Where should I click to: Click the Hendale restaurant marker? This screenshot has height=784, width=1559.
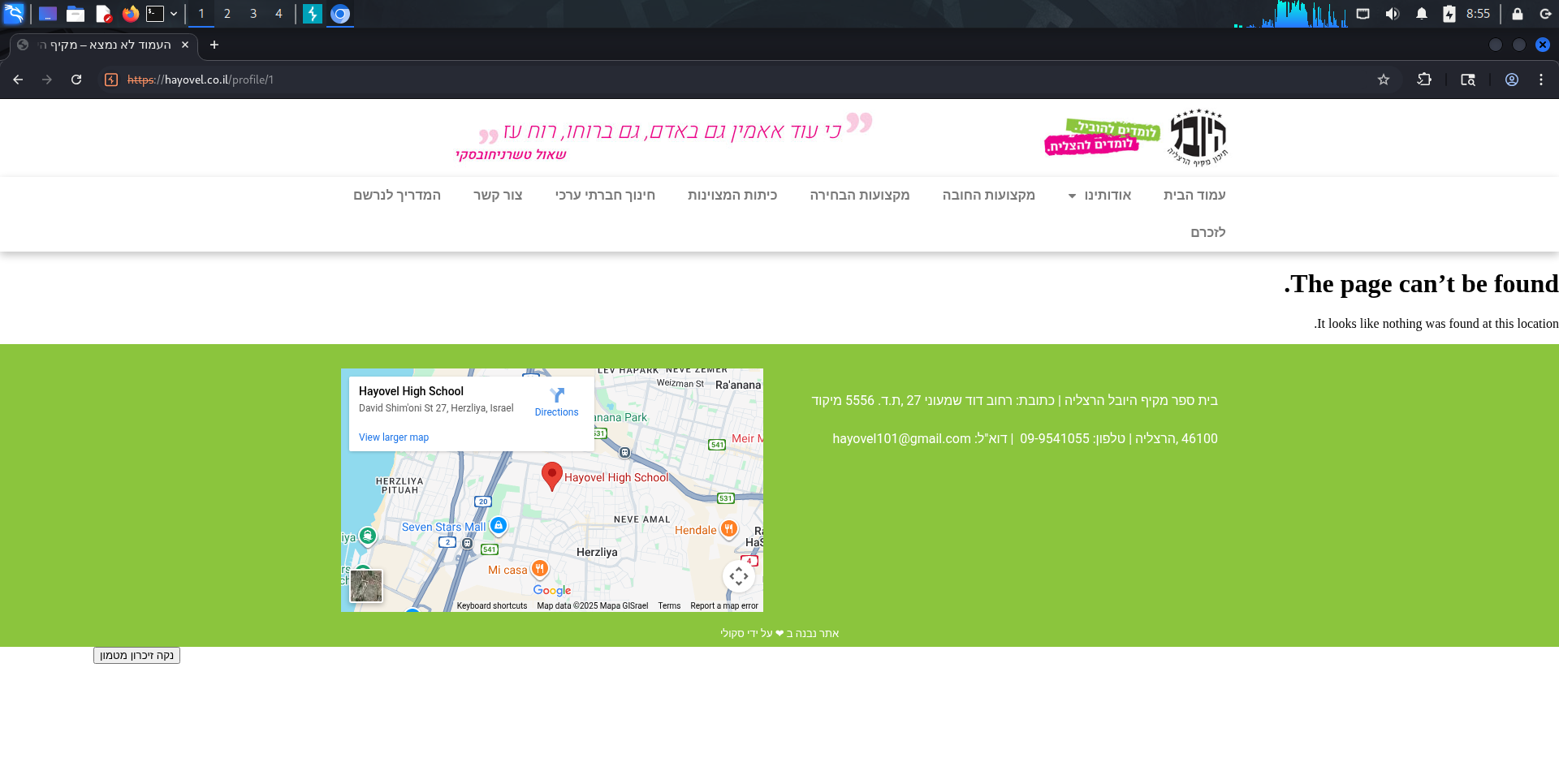[729, 530]
